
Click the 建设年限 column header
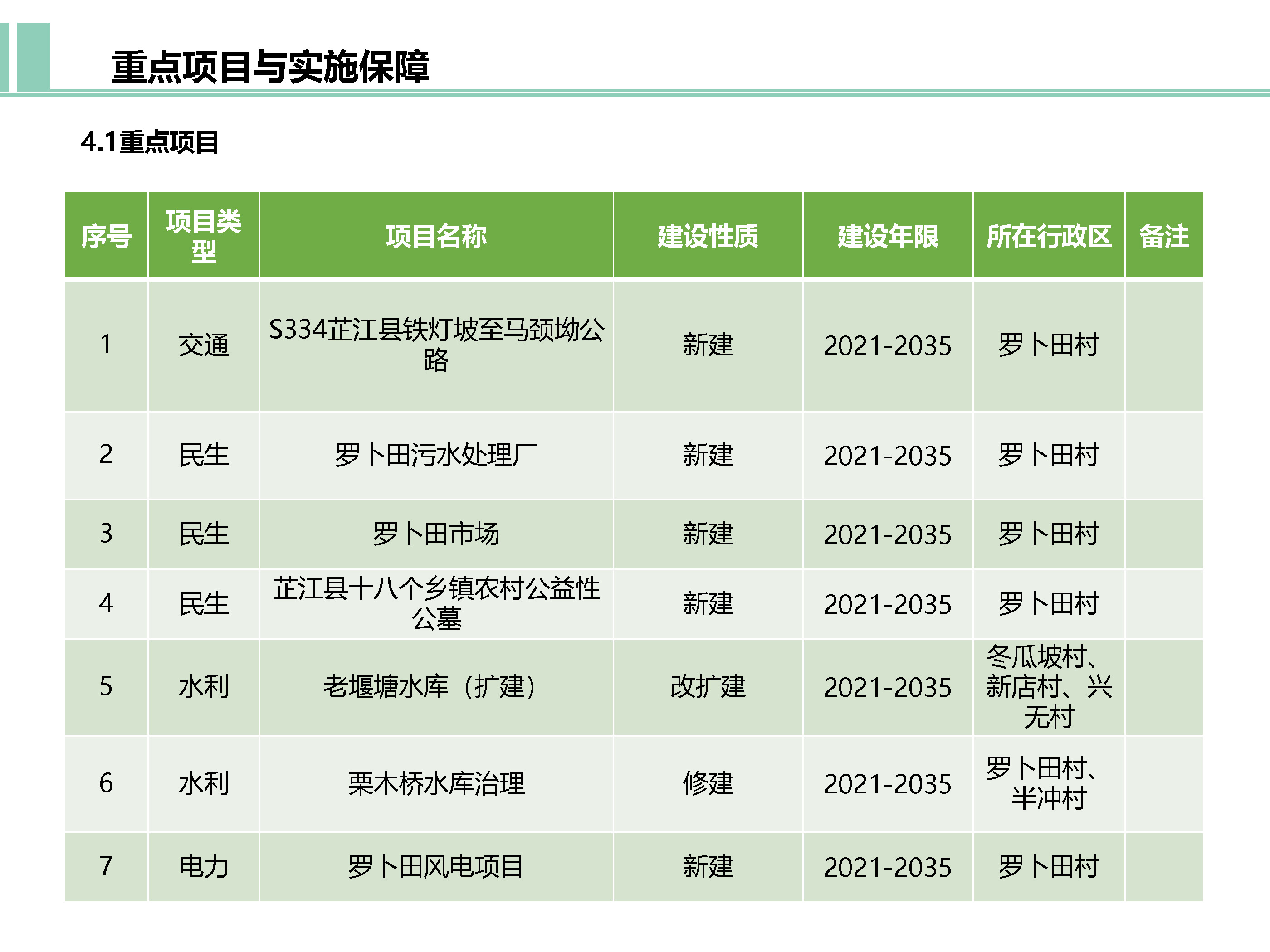point(888,235)
